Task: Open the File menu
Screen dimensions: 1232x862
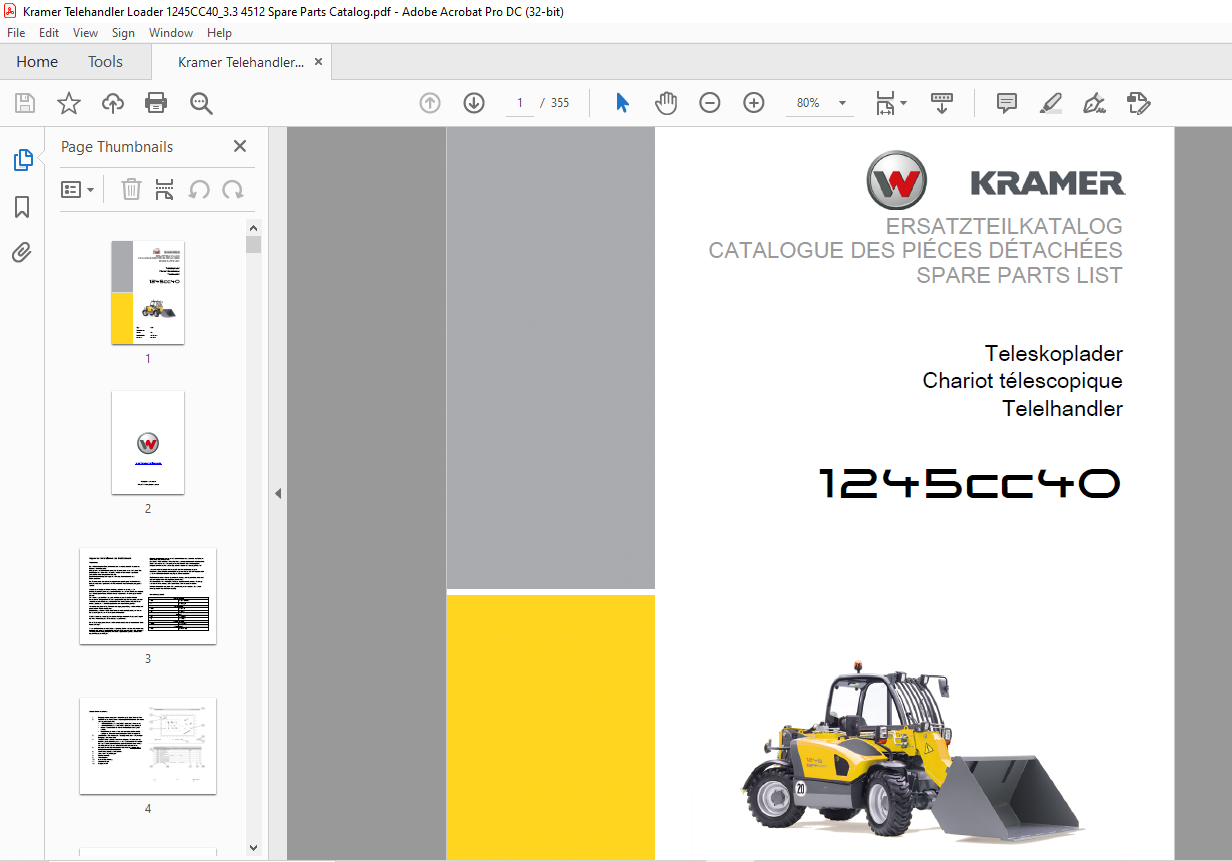Action: [x=16, y=33]
